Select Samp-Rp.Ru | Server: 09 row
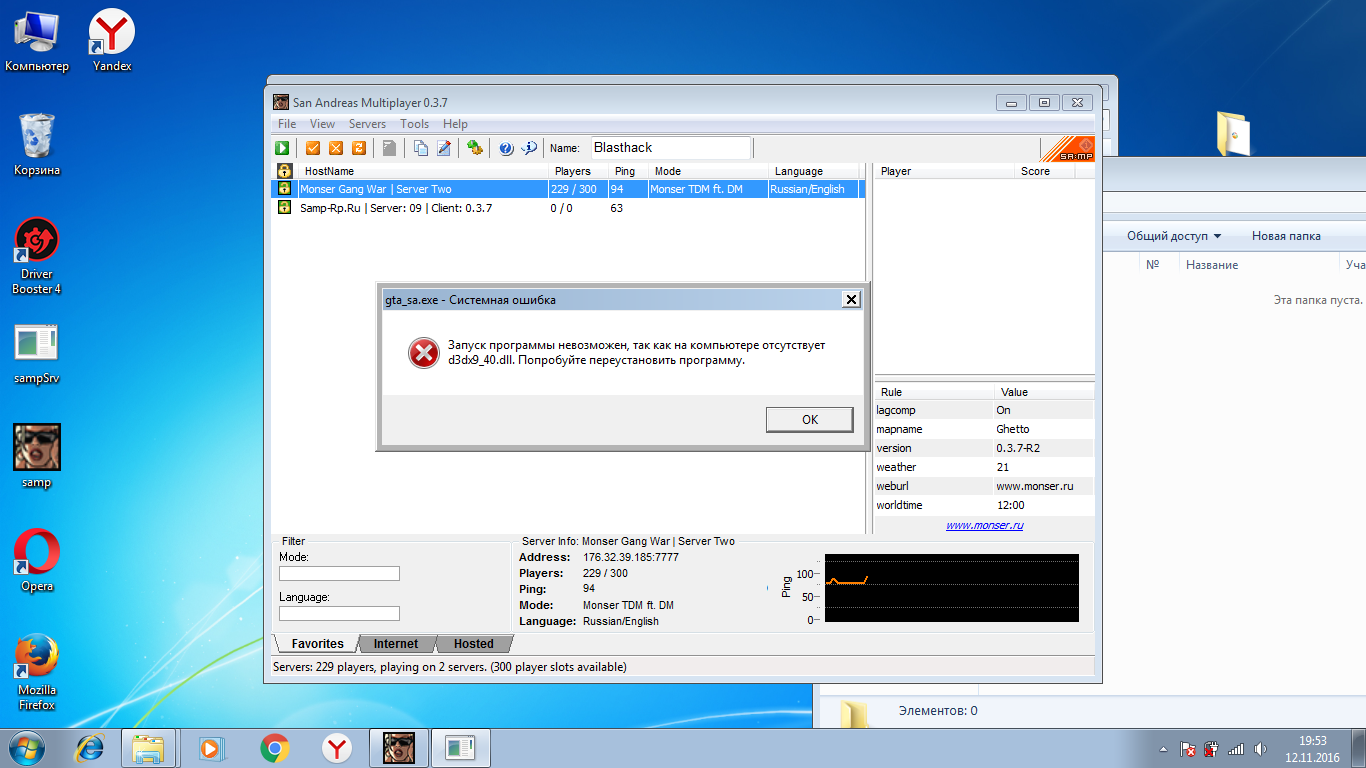The height and width of the screenshot is (768, 1366). pyautogui.click(x=570, y=208)
